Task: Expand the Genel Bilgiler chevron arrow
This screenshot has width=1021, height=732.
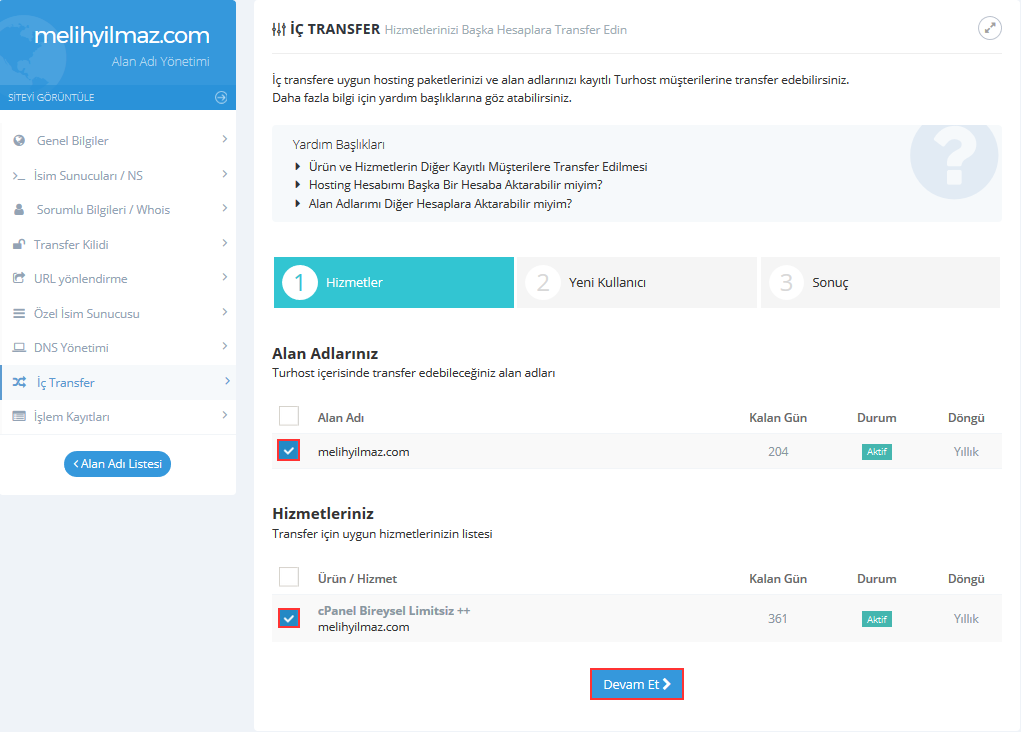Action: tap(225, 139)
